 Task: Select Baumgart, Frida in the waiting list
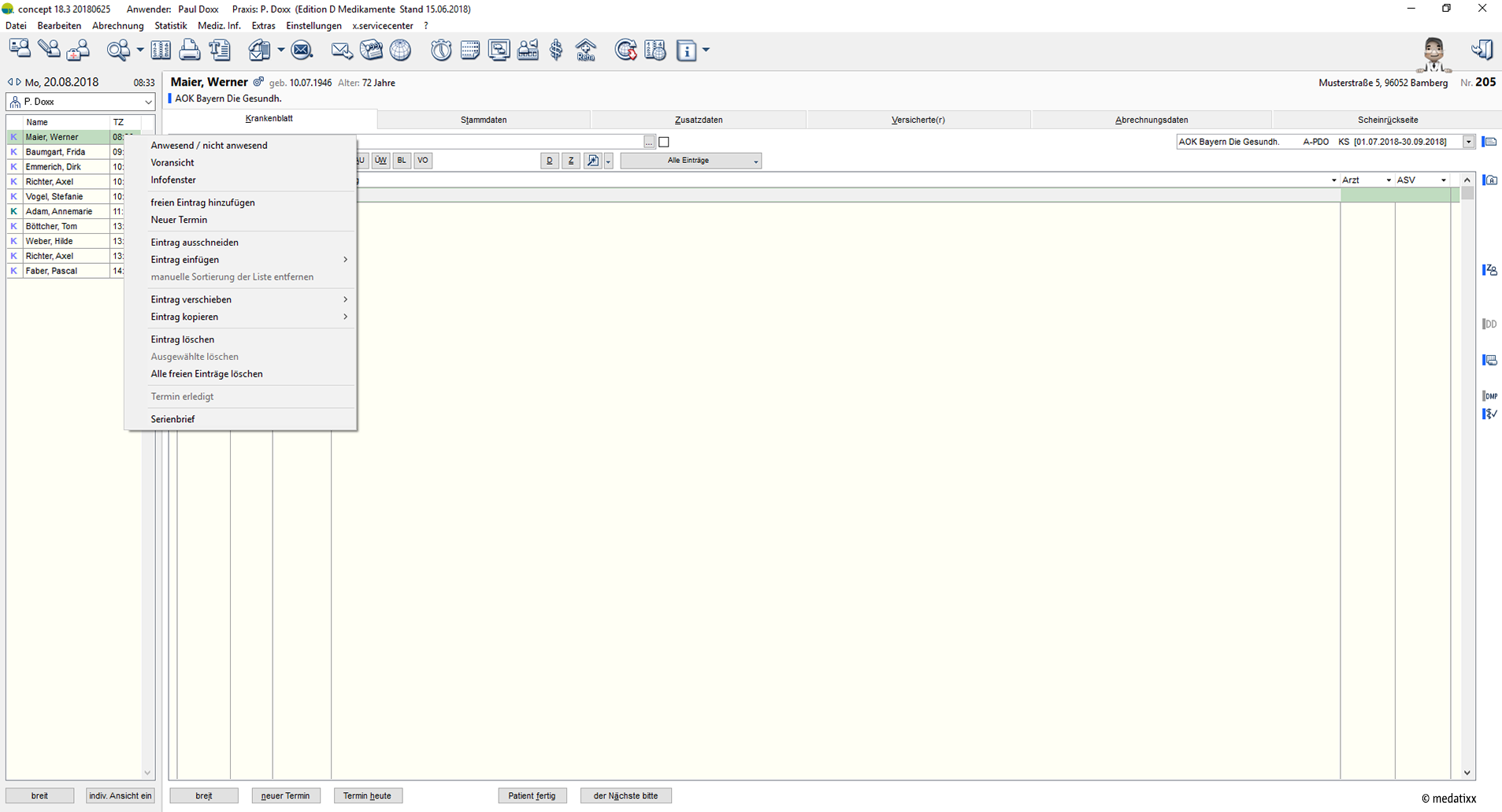pyautogui.click(x=55, y=152)
